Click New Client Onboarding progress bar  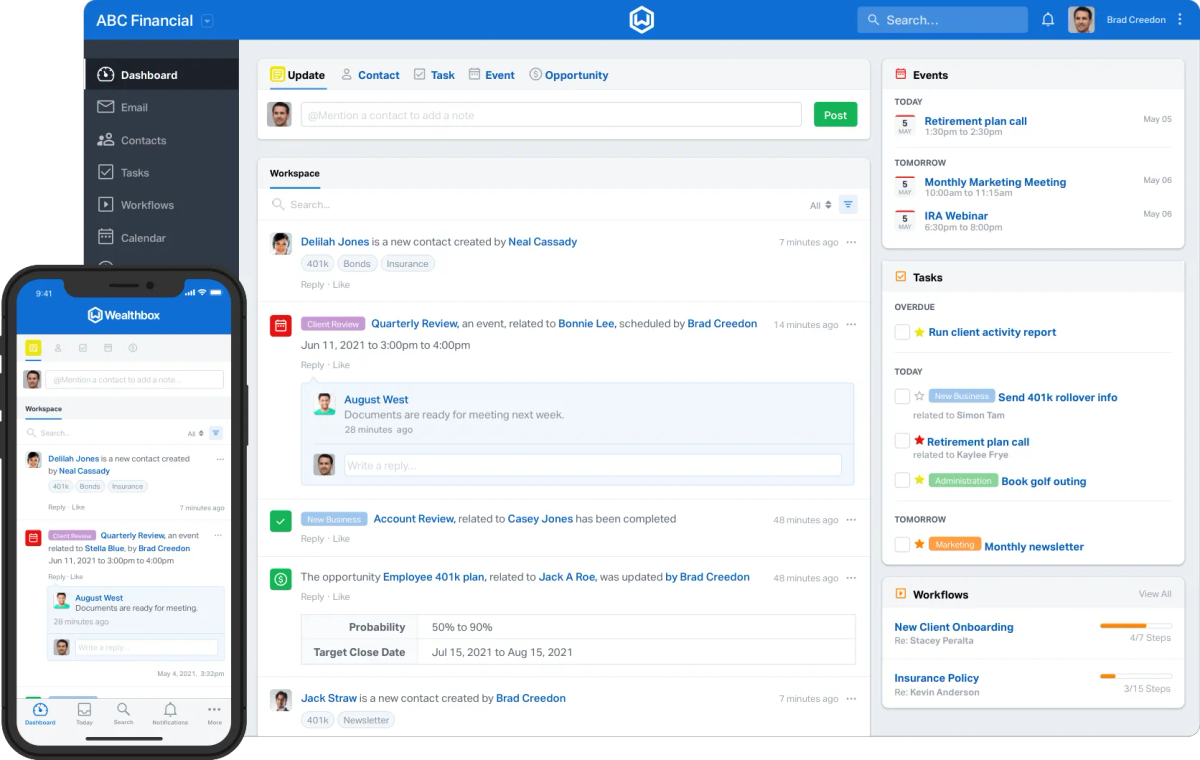point(1135,625)
